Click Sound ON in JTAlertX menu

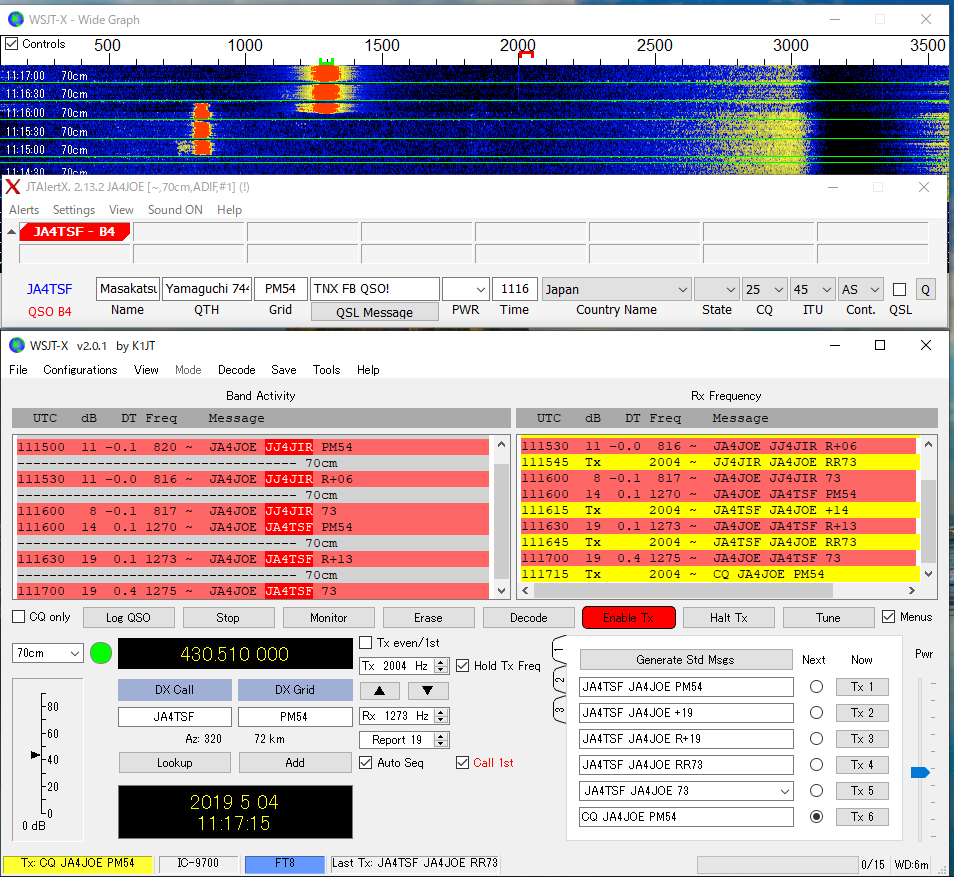click(175, 210)
